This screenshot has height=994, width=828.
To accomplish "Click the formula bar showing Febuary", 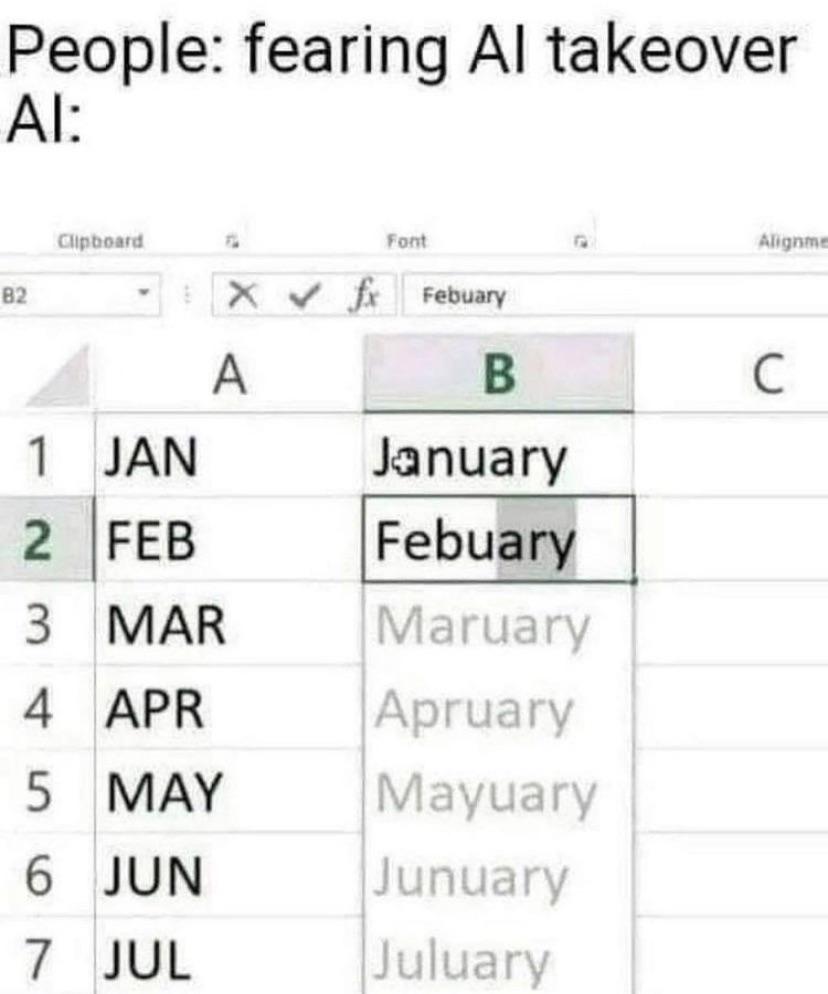I will tap(500, 292).
